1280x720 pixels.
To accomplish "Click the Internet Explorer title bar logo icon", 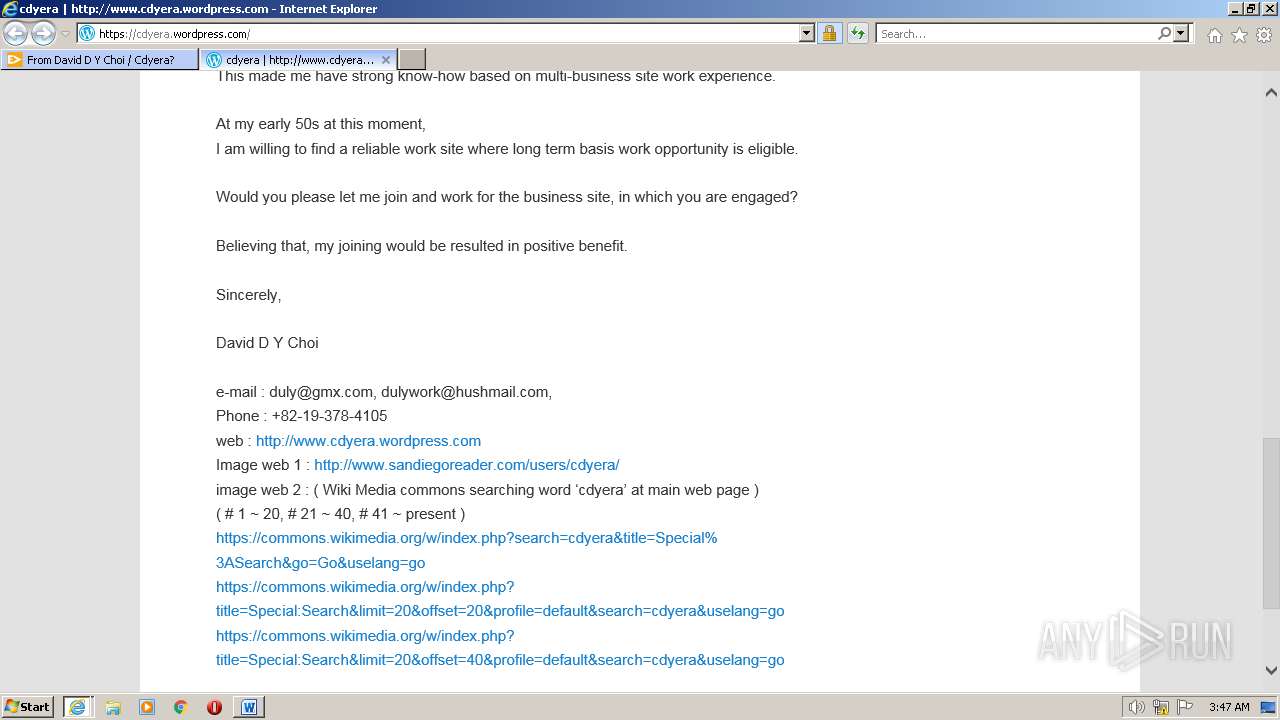I will tap(10, 9).
